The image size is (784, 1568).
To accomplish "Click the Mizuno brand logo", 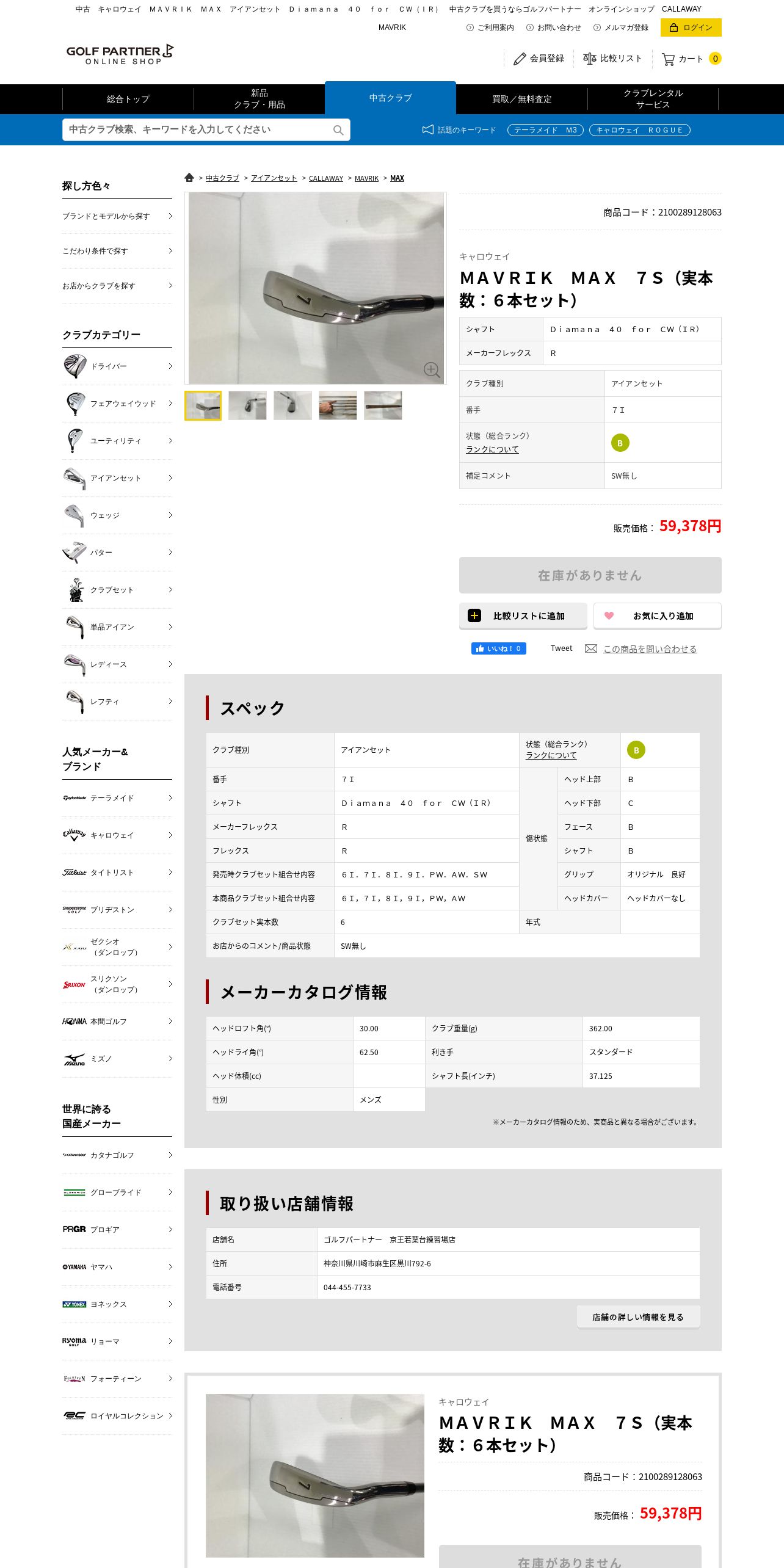I will tap(74, 1059).
